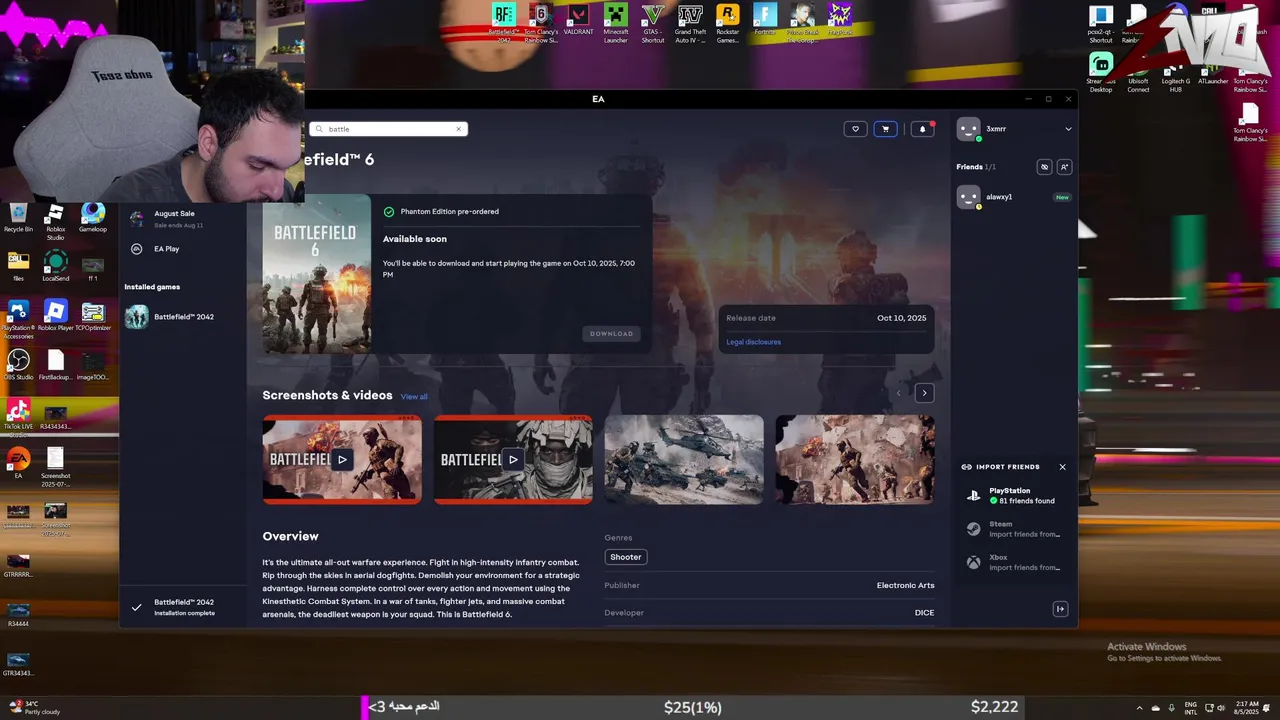Click the Grand Theft Auto IV desktop icon
This screenshot has height=720, width=1280.
pyautogui.click(x=690, y=22)
